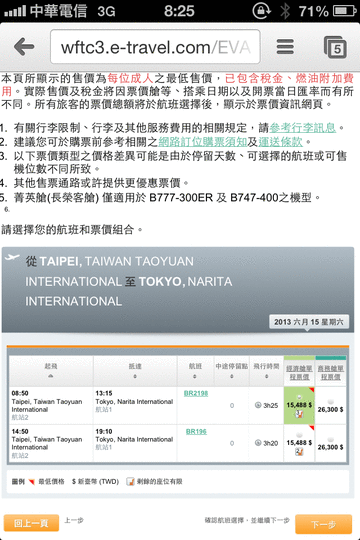Select BR2198 economy fare 15,488 radio
360x540 pixels.
[x=299, y=397]
